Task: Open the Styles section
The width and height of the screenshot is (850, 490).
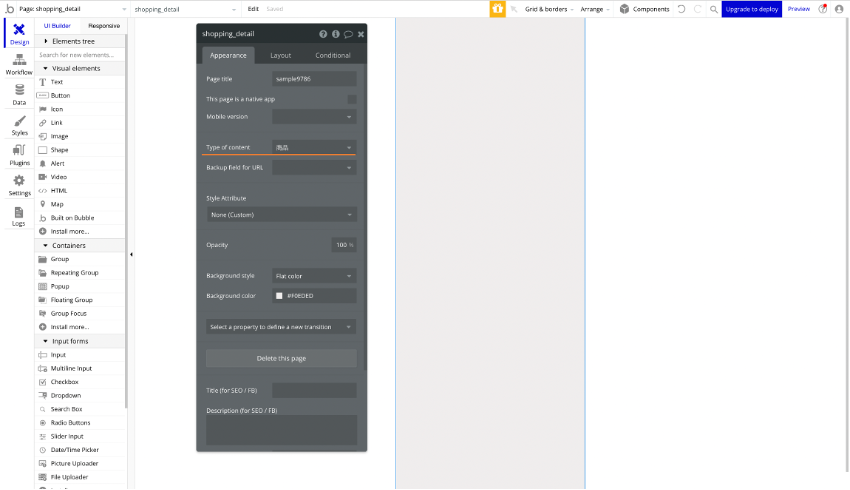Action: (x=19, y=125)
